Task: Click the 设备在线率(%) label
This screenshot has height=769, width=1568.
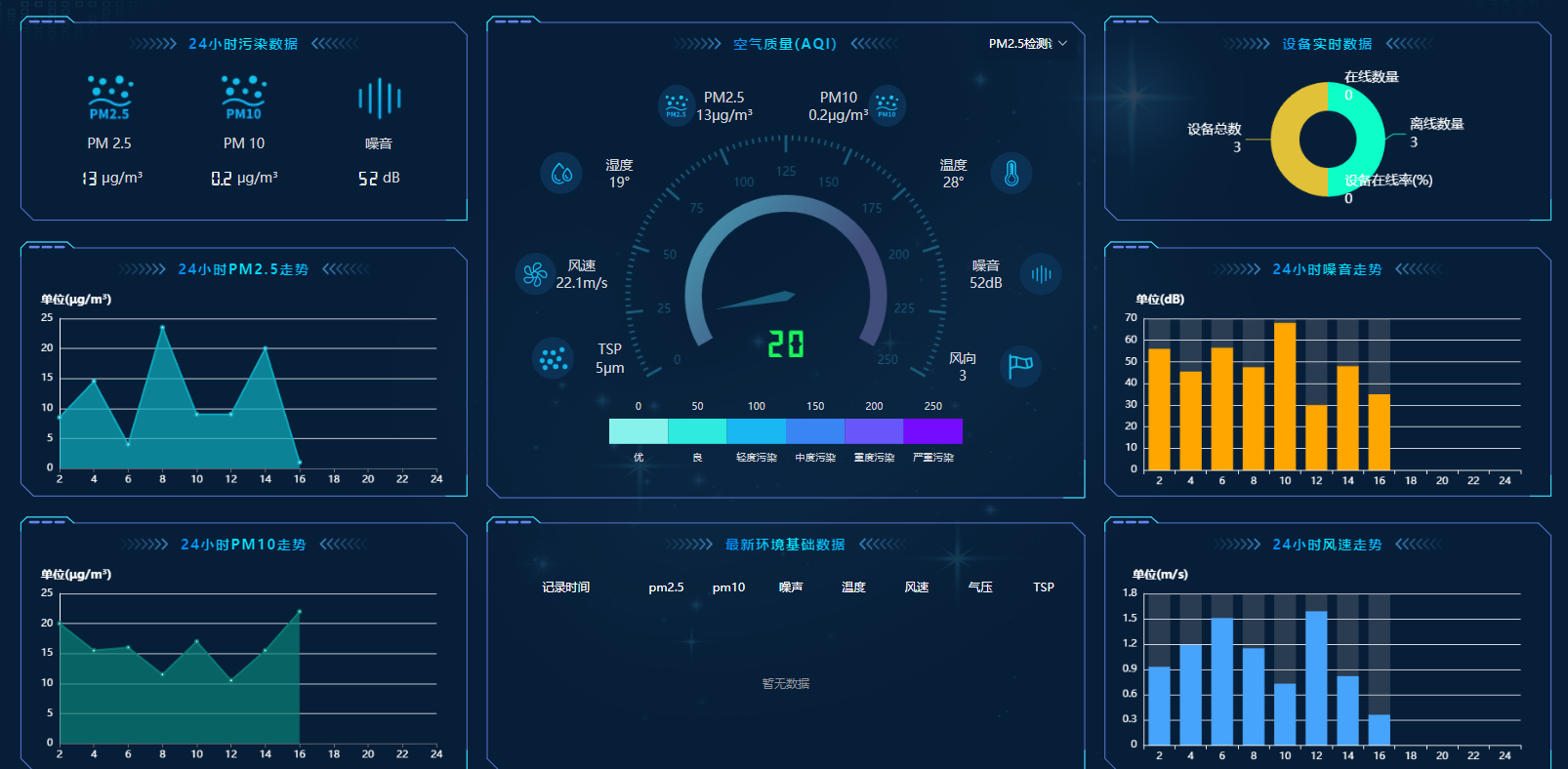Action: pos(1388,181)
